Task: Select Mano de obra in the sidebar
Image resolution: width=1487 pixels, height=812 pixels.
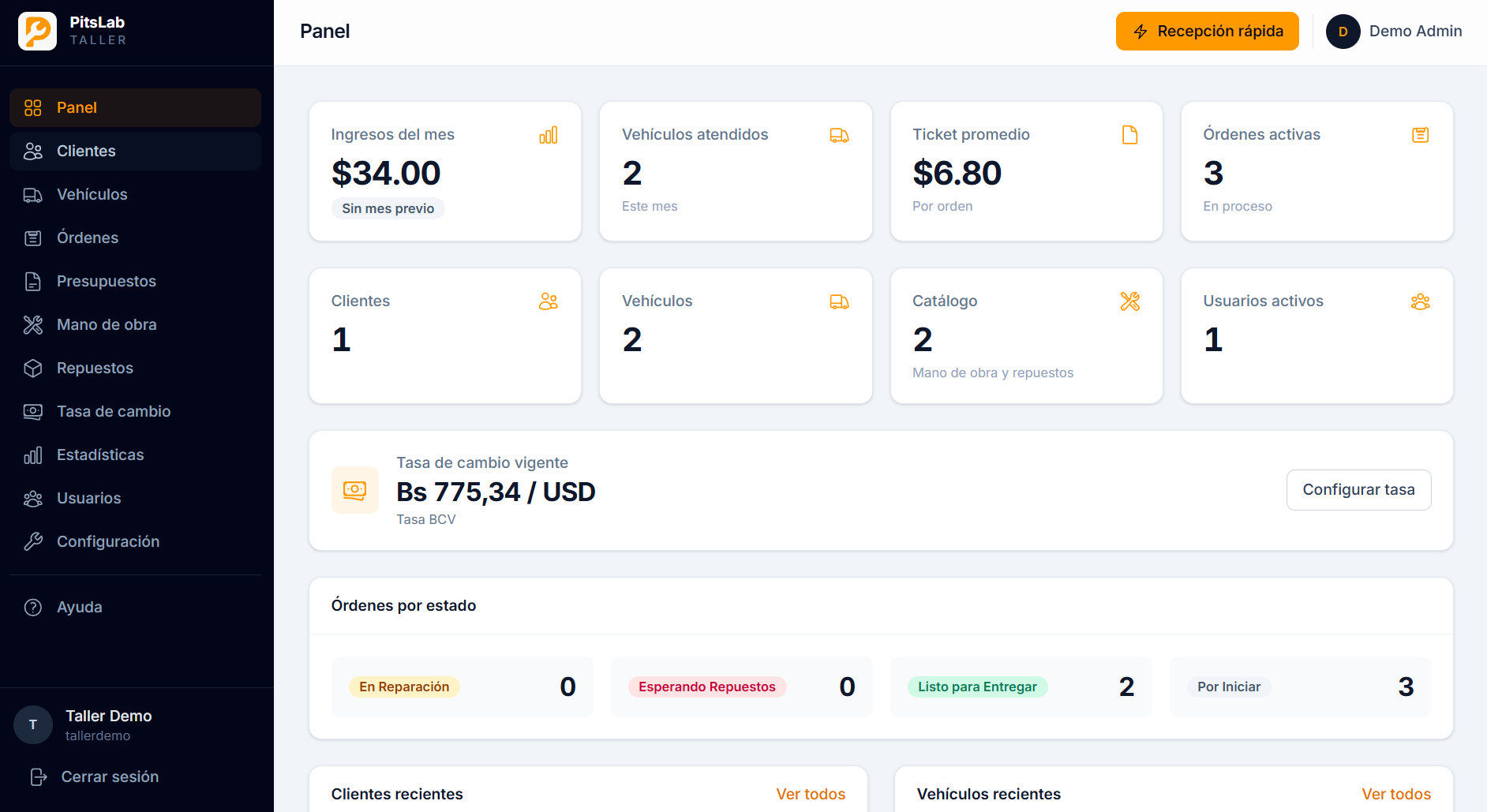Action: pyautogui.click(x=135, y=324)
